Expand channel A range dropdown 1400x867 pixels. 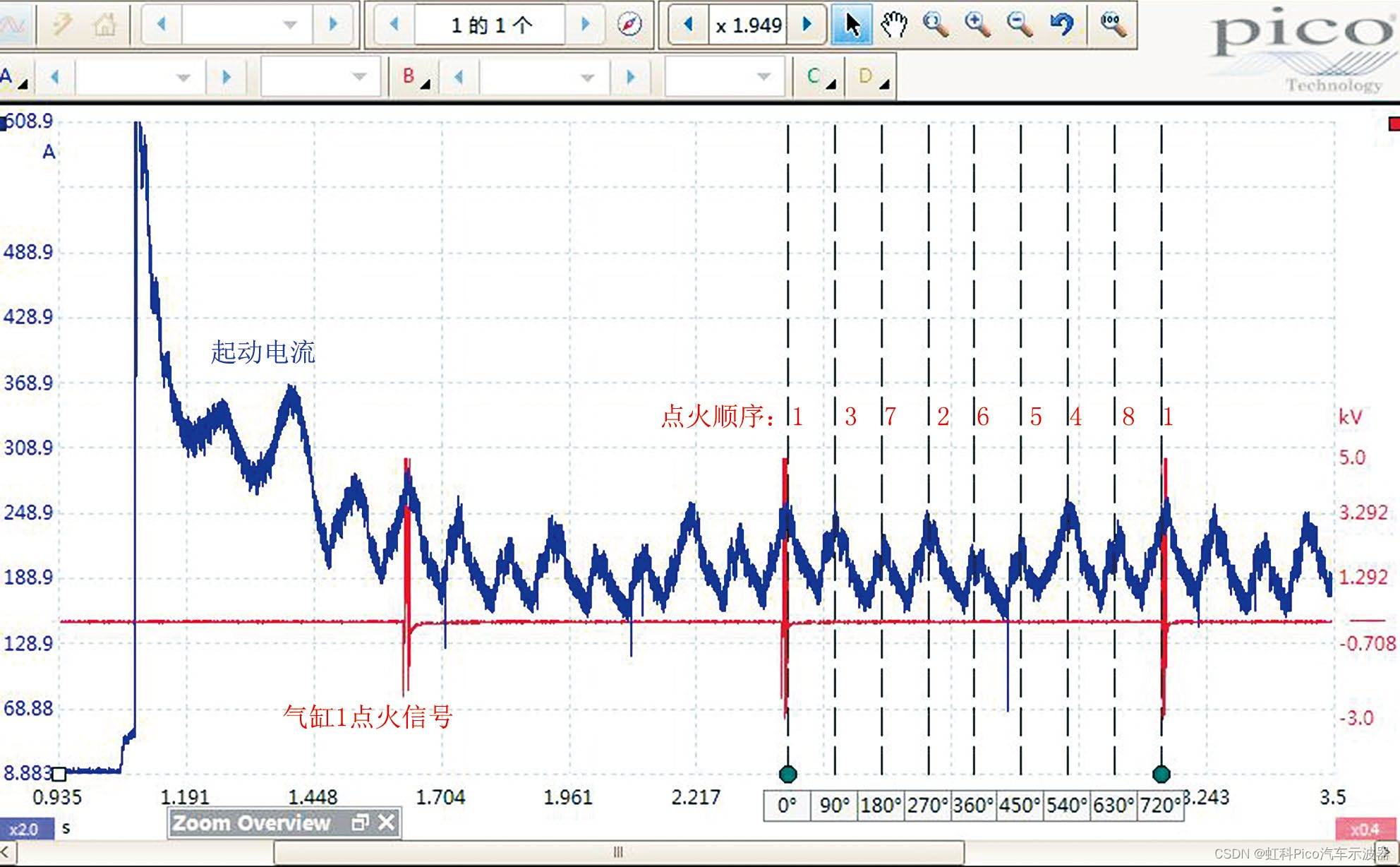point(183,77)
